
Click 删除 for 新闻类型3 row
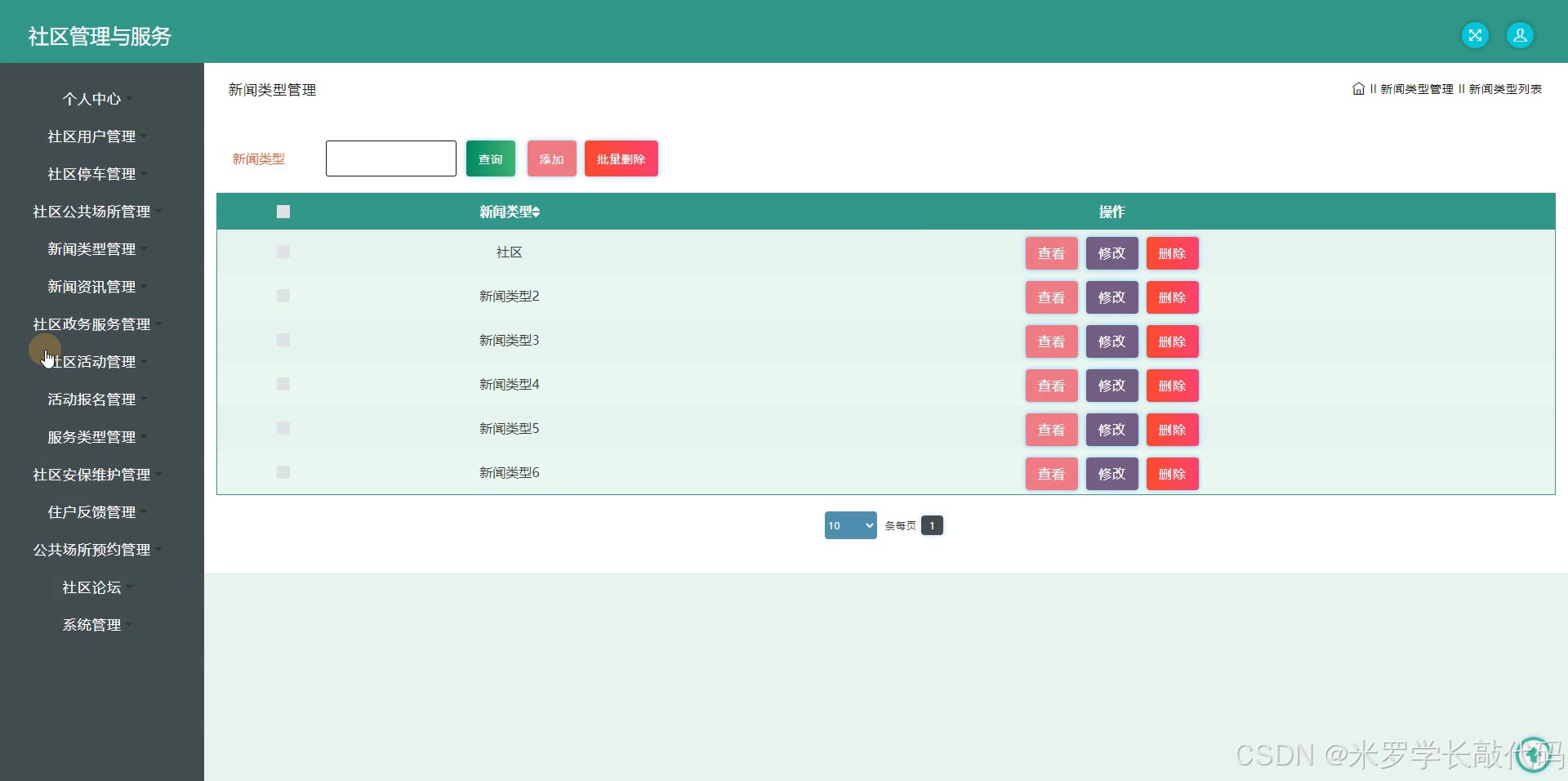(1173, 341)
